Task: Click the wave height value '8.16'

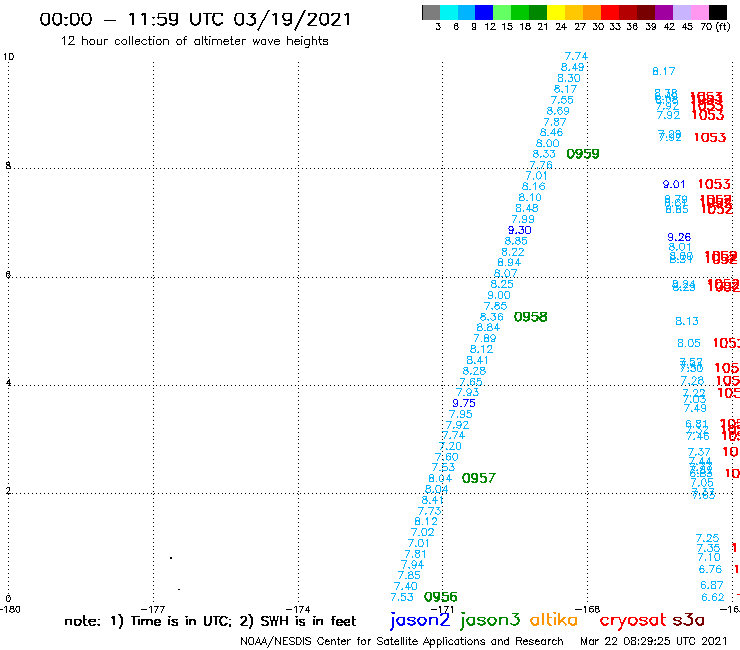Action: (x=534, y=186)
